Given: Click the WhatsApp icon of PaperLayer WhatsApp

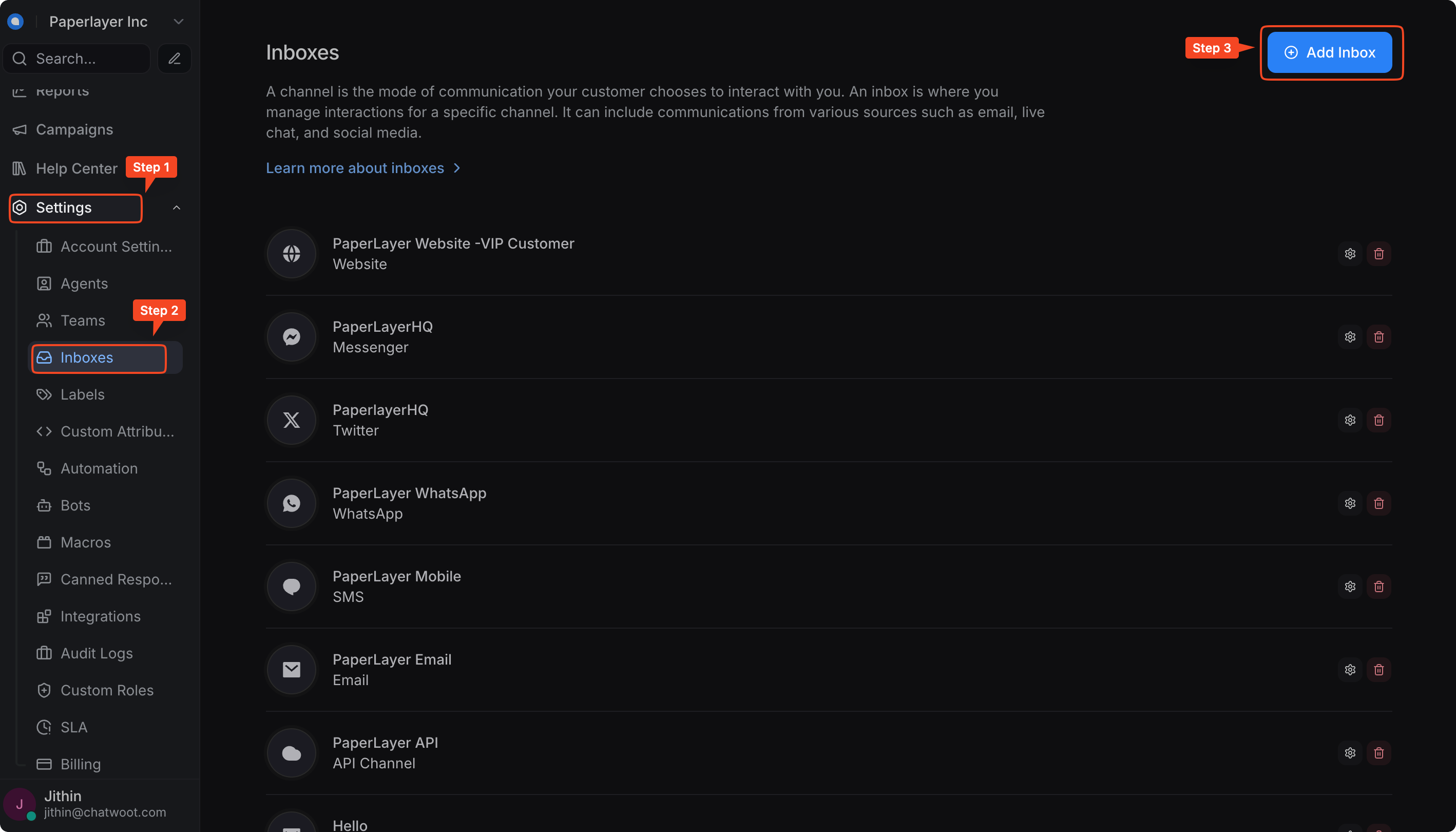Looking at the screenshot, I should tap(291, 503).
